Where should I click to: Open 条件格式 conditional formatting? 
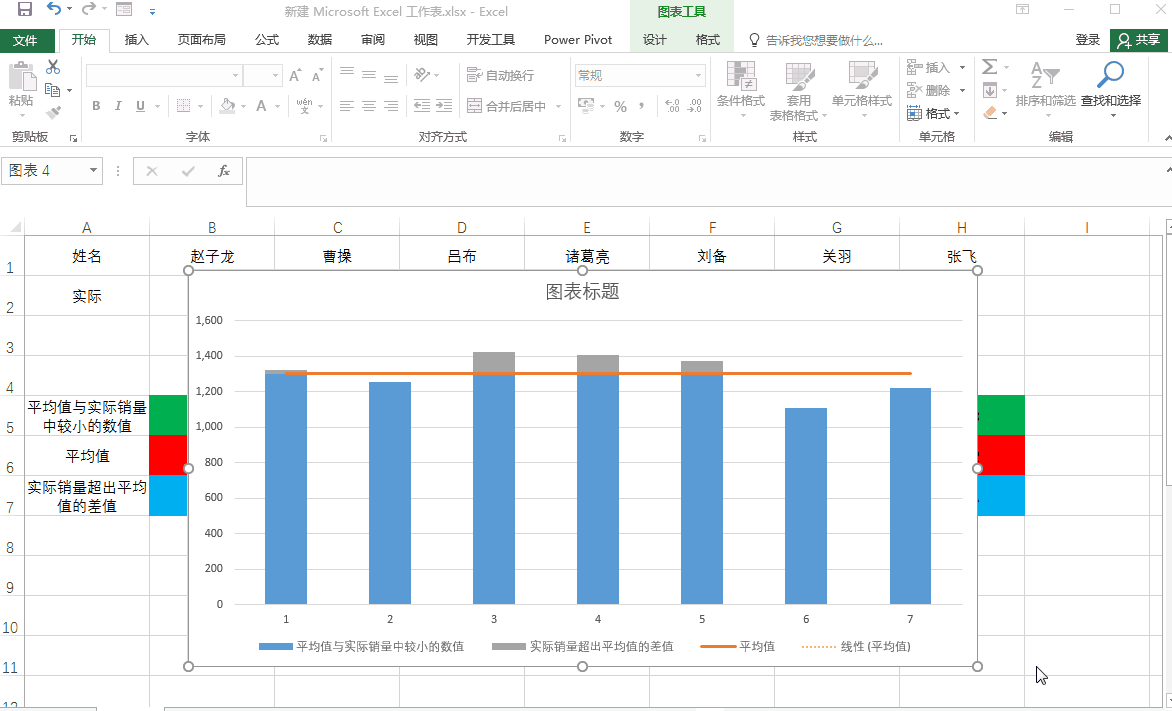[x=741, y=89]
